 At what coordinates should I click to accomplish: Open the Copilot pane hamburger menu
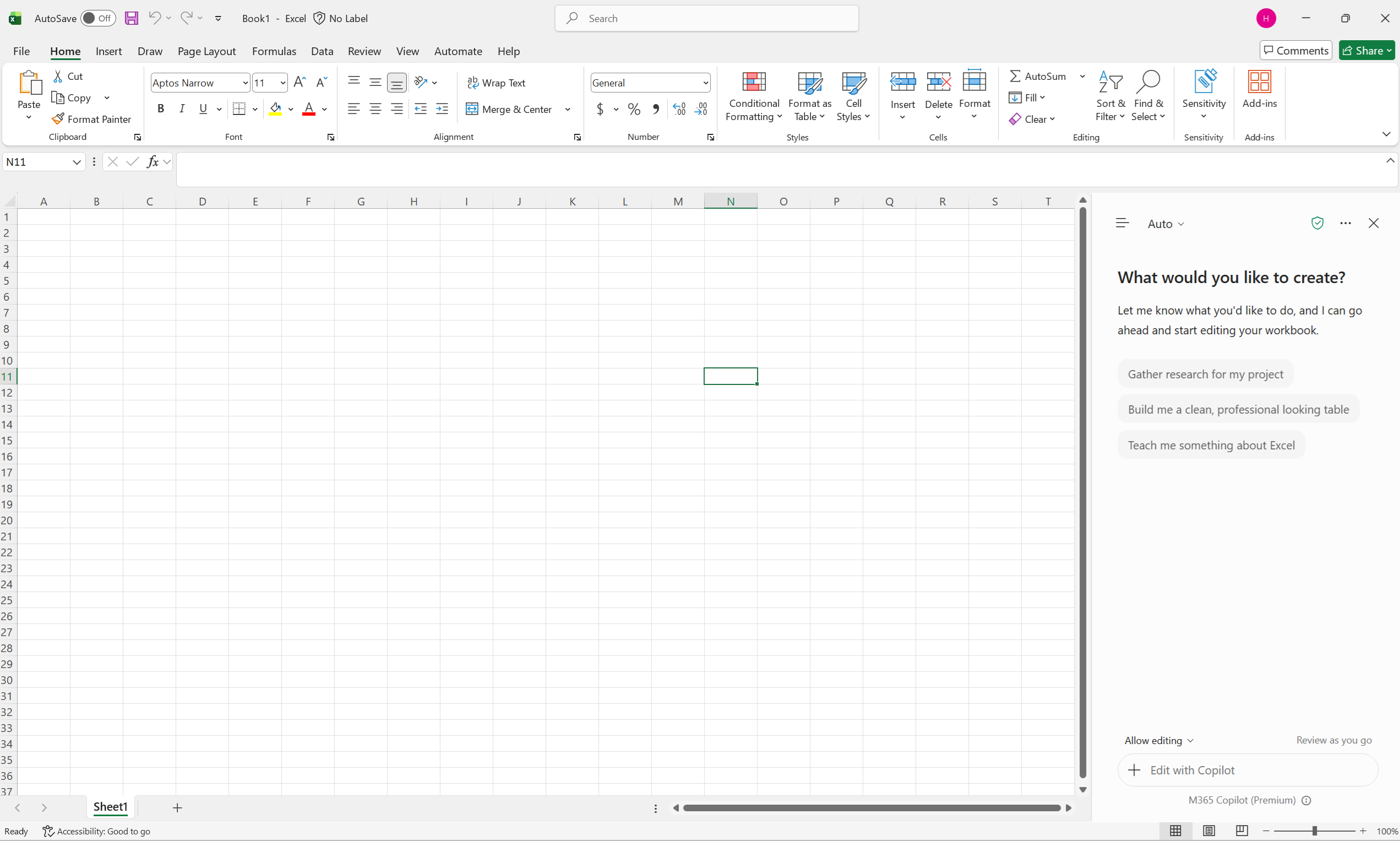(x=1122, y=223)
